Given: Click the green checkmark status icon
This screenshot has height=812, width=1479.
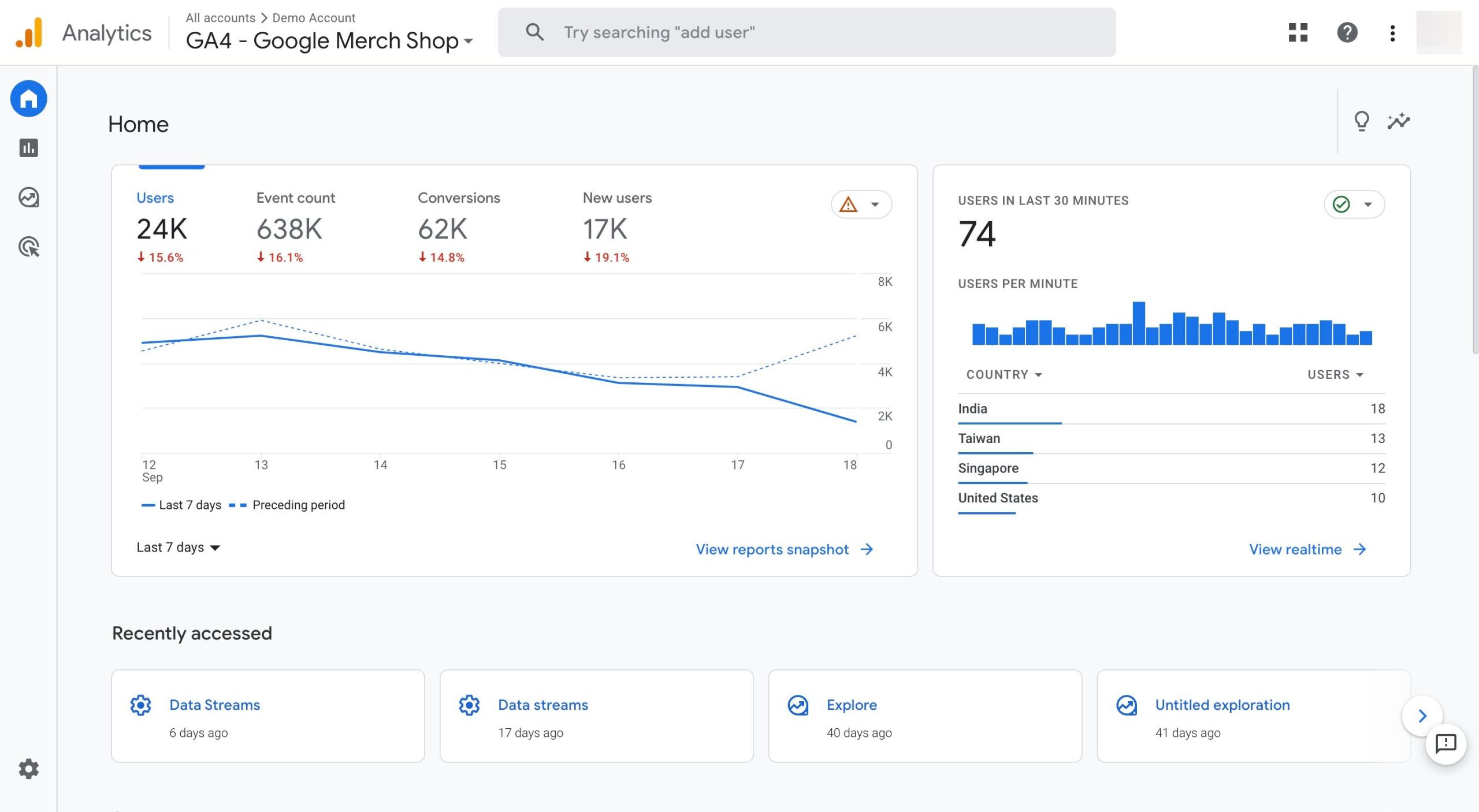Looking at the screenshot, I should [x=1341, y=204].
